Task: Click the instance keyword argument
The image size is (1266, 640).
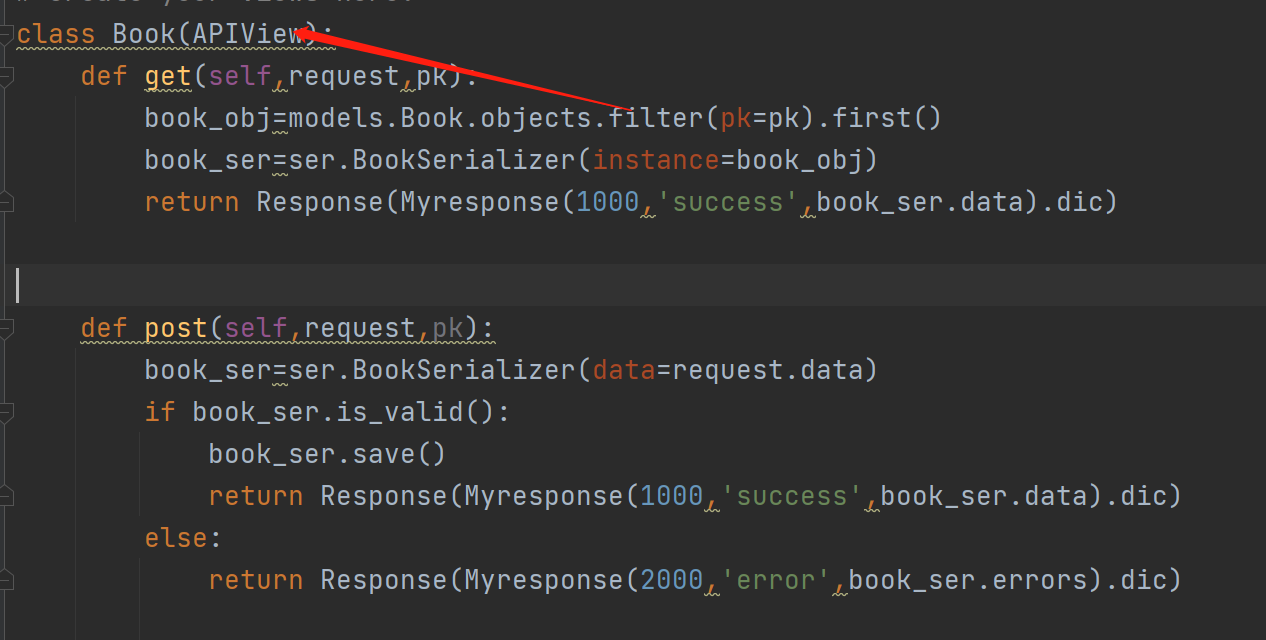Action: (x=656, y=160)
